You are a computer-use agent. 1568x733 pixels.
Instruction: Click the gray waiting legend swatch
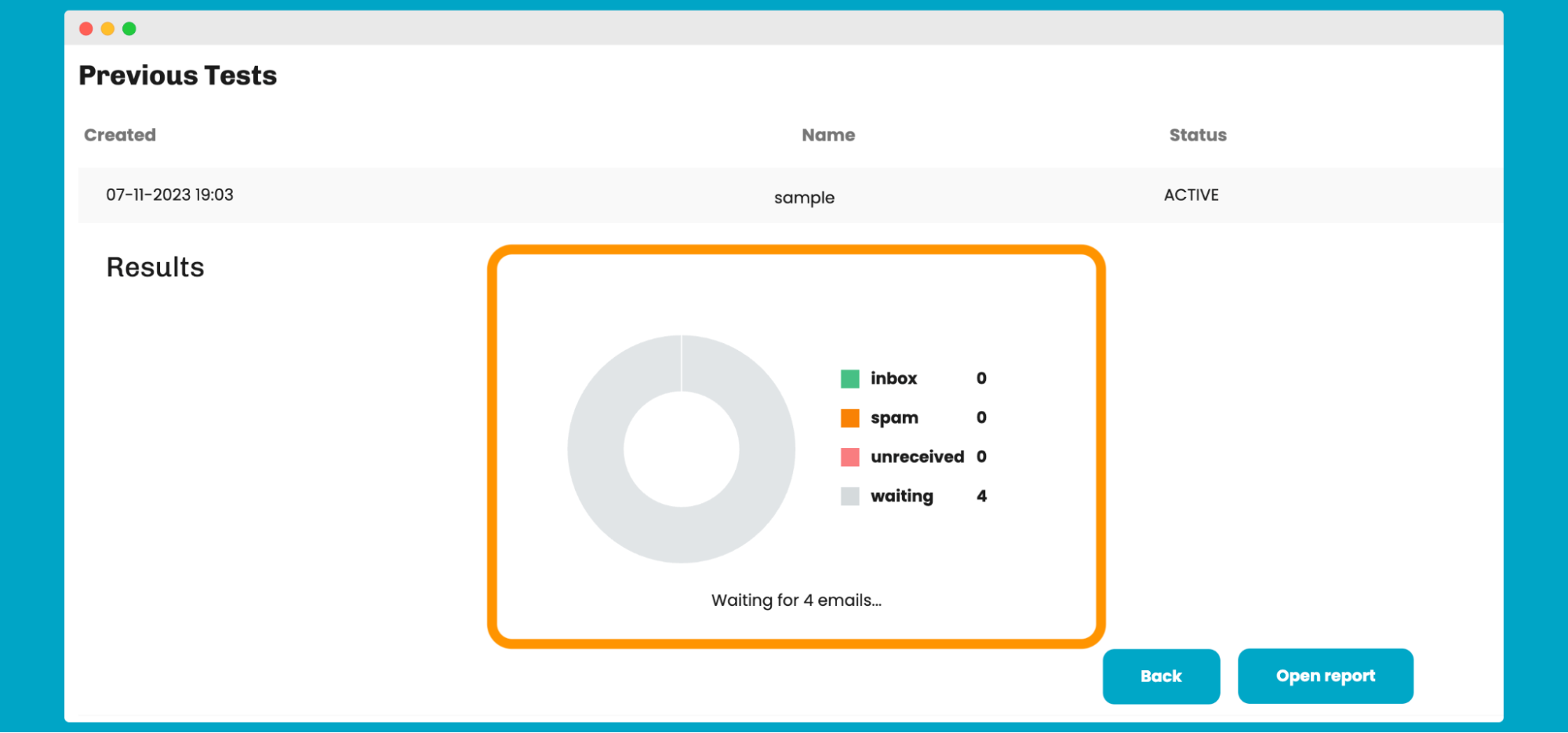(x=850, y=497)
